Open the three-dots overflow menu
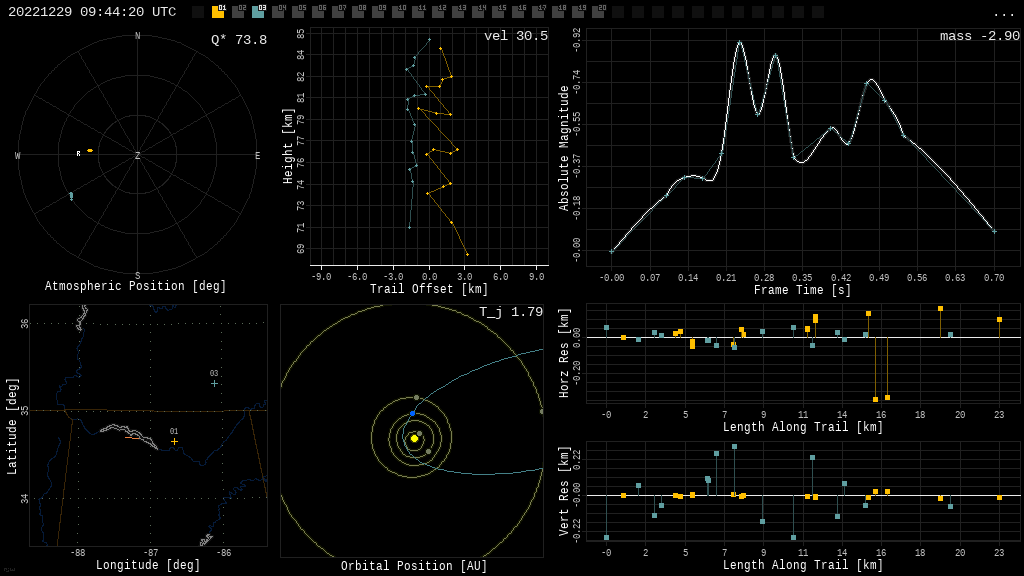 coord(1003,13)
